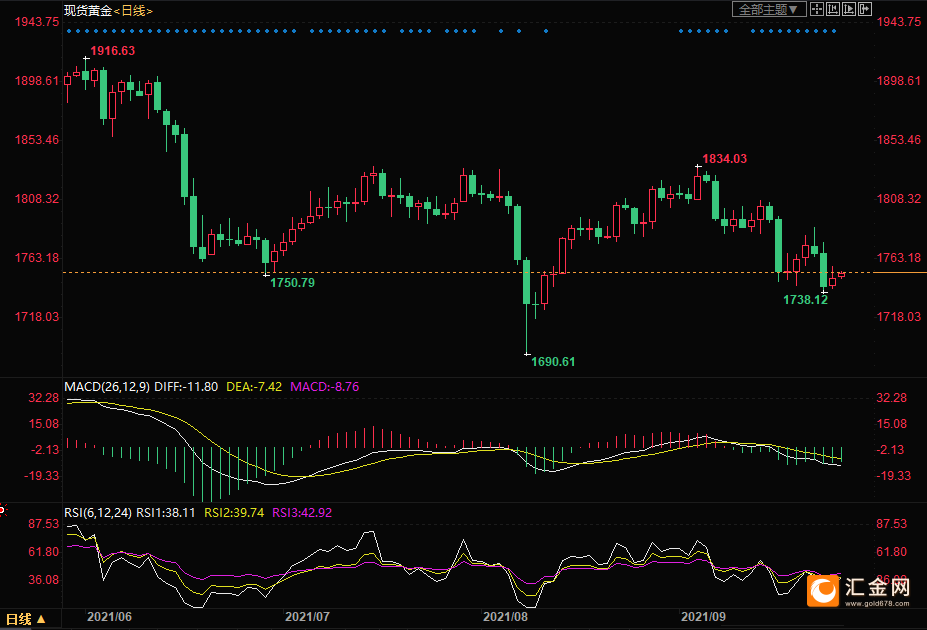Expand the 日线 period selector triangle
Image resolution: width=927 pixels, height=630 pixels.
(41, 619)
